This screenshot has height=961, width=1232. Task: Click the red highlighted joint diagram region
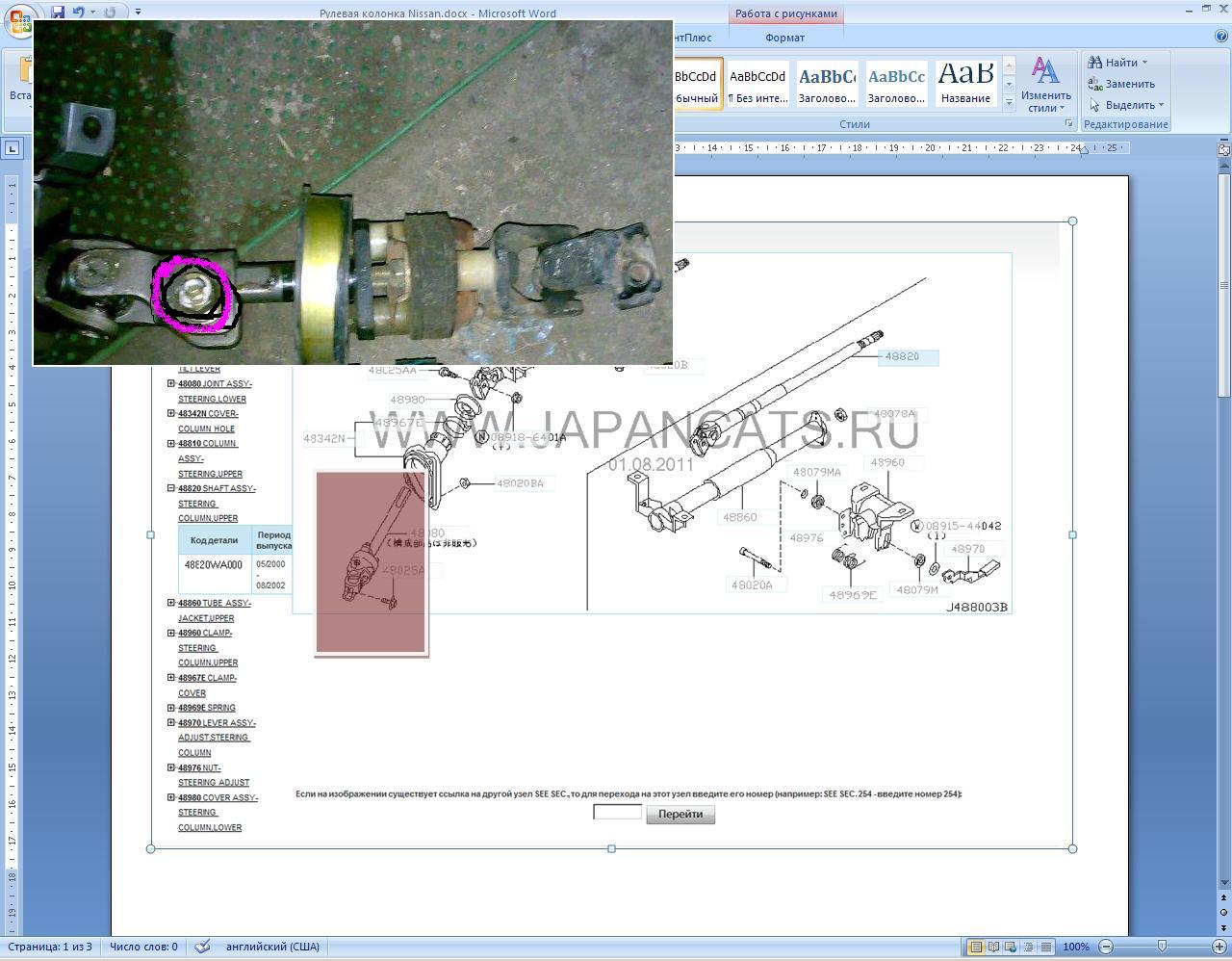click(x=371, y=563)
